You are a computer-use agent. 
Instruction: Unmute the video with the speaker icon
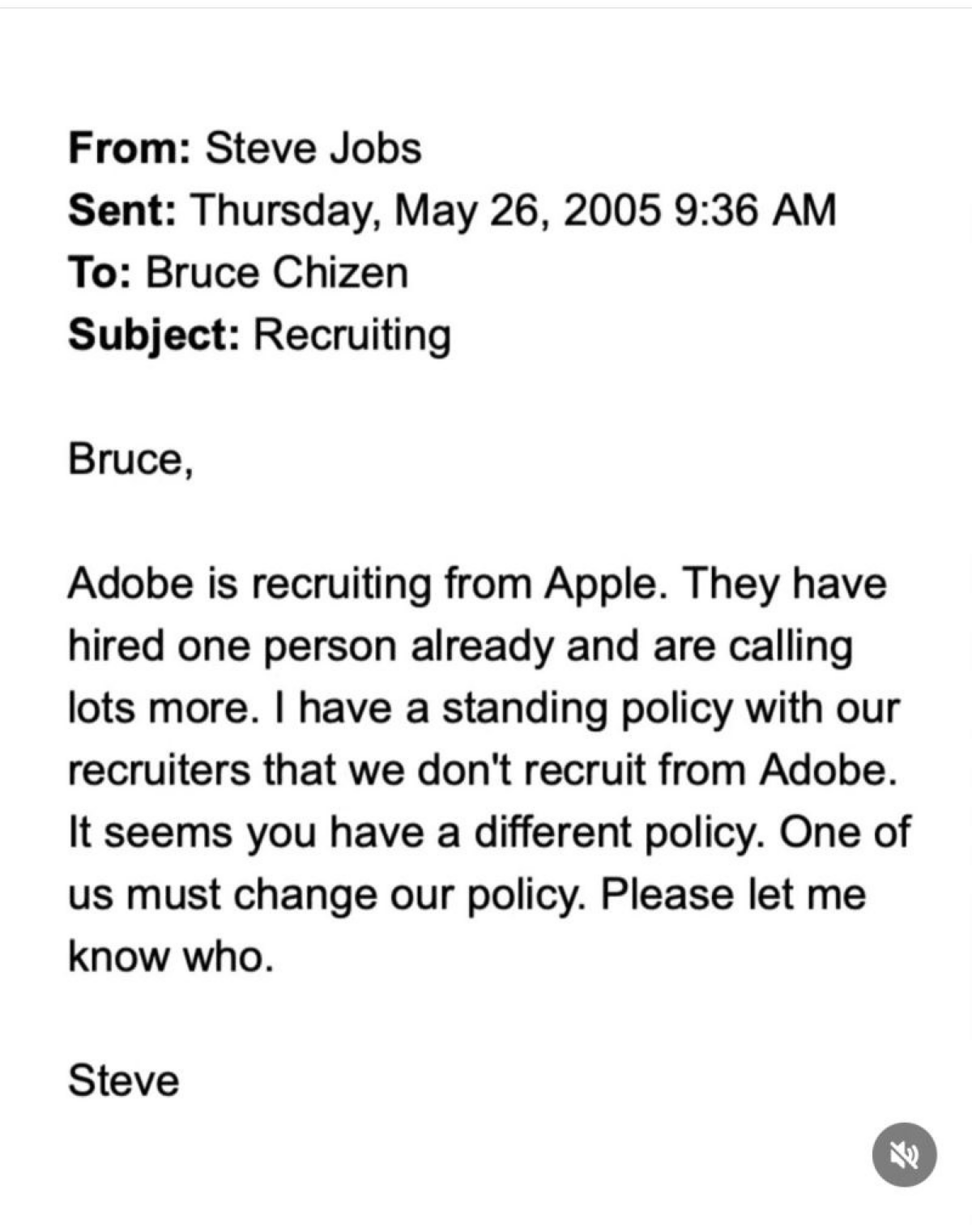tap(904, 1154)
